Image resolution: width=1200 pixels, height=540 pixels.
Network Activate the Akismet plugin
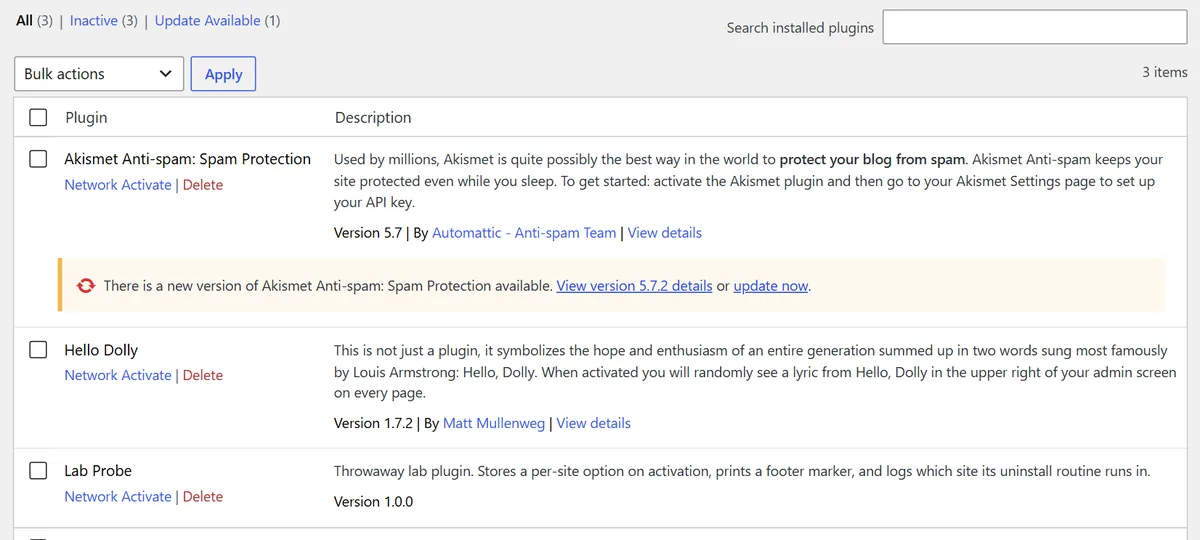pyautogui.click(x=118, y=185)
